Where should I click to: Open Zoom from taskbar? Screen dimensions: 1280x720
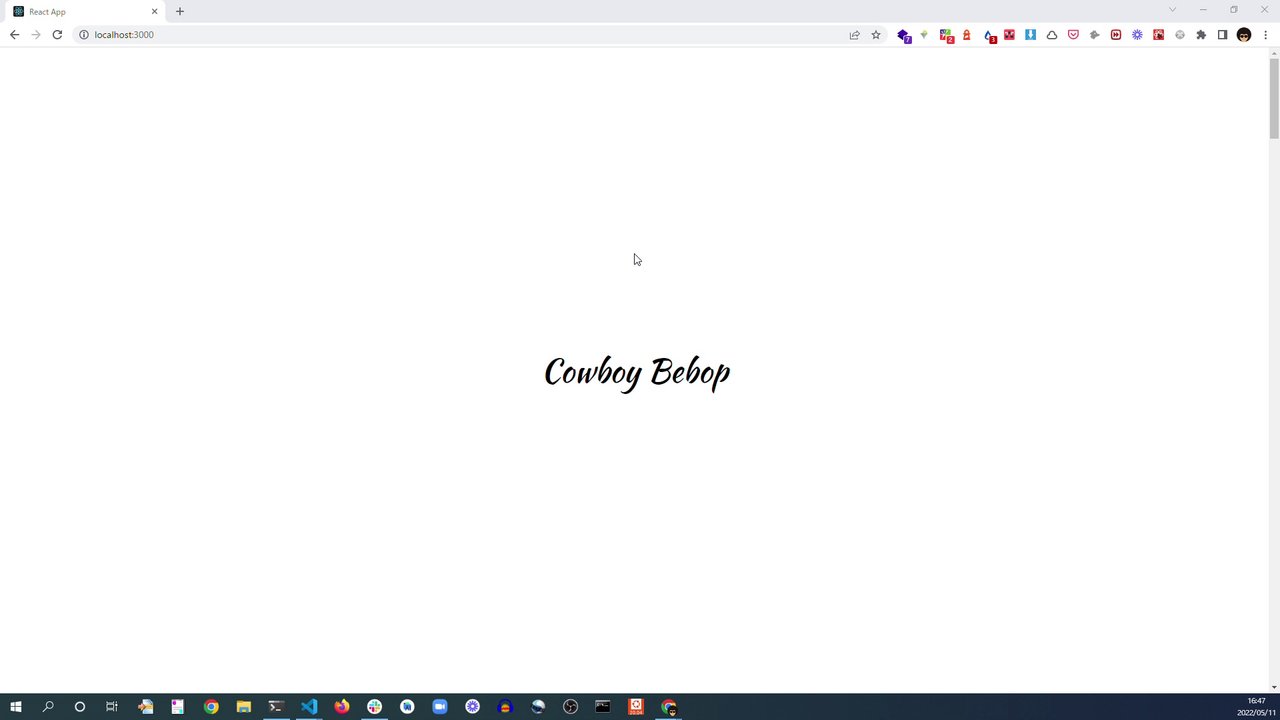pos(440,707)
